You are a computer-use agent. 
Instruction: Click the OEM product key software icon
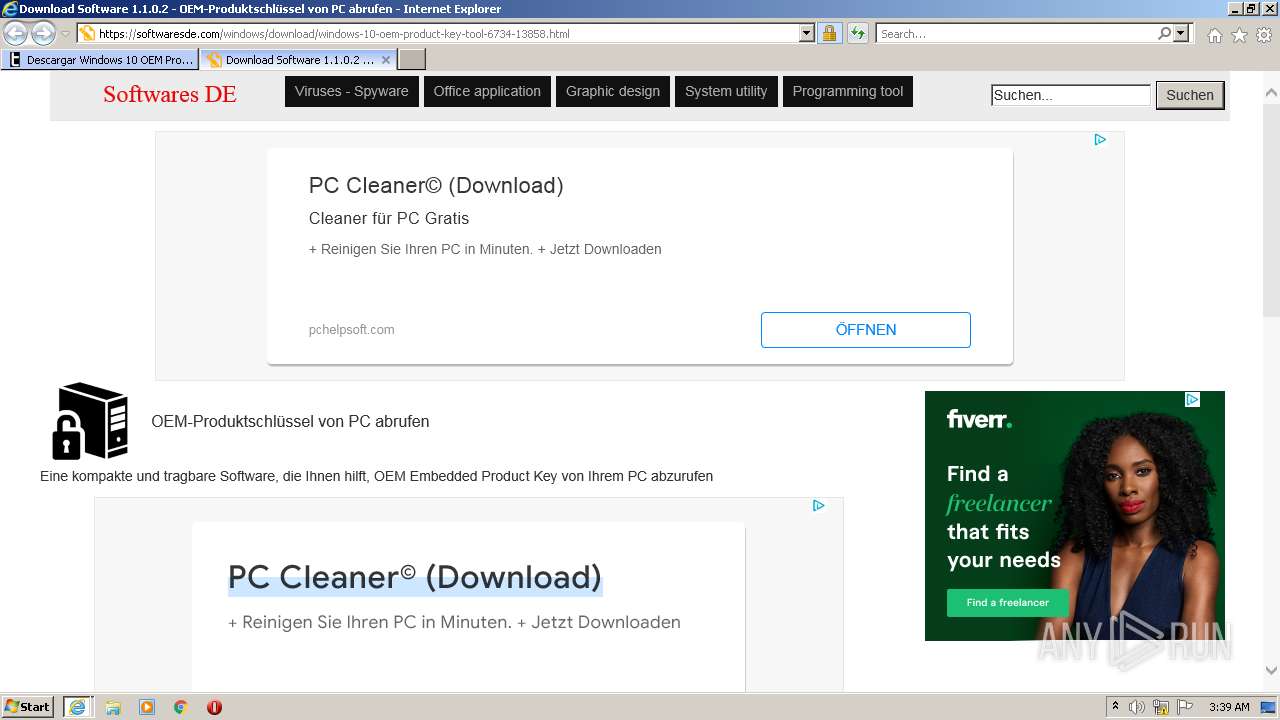[90, 421]
